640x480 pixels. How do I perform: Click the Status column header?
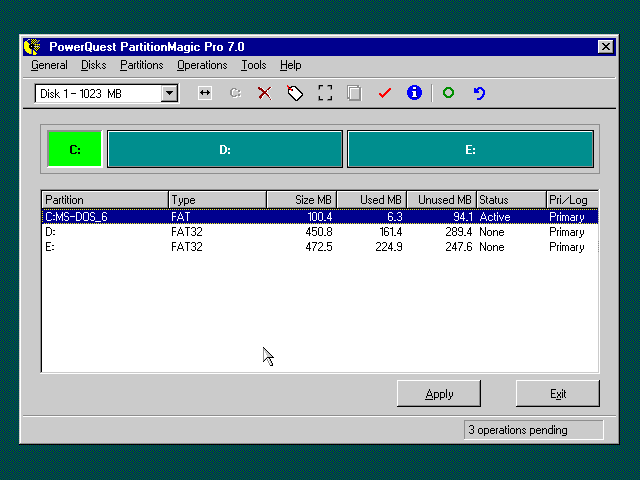511,200
